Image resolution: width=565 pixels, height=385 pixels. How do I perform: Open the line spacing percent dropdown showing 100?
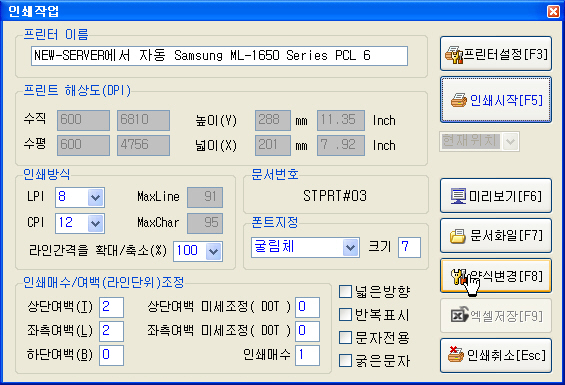[x=213, y=251]
